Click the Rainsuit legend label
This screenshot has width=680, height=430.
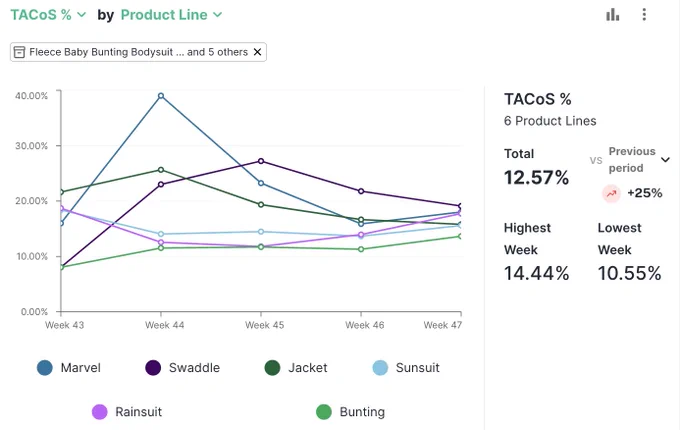pyautogui.click(x=138, y=412)
